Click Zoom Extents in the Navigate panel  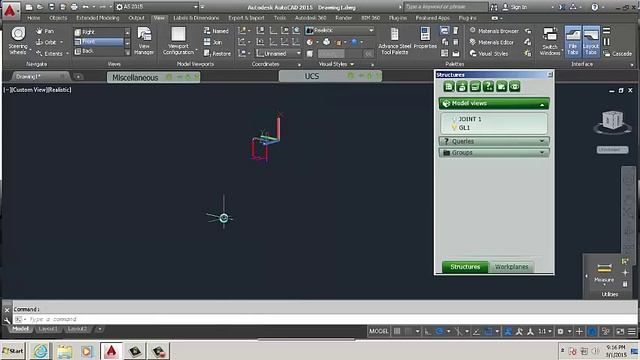(x=49, y=53)
